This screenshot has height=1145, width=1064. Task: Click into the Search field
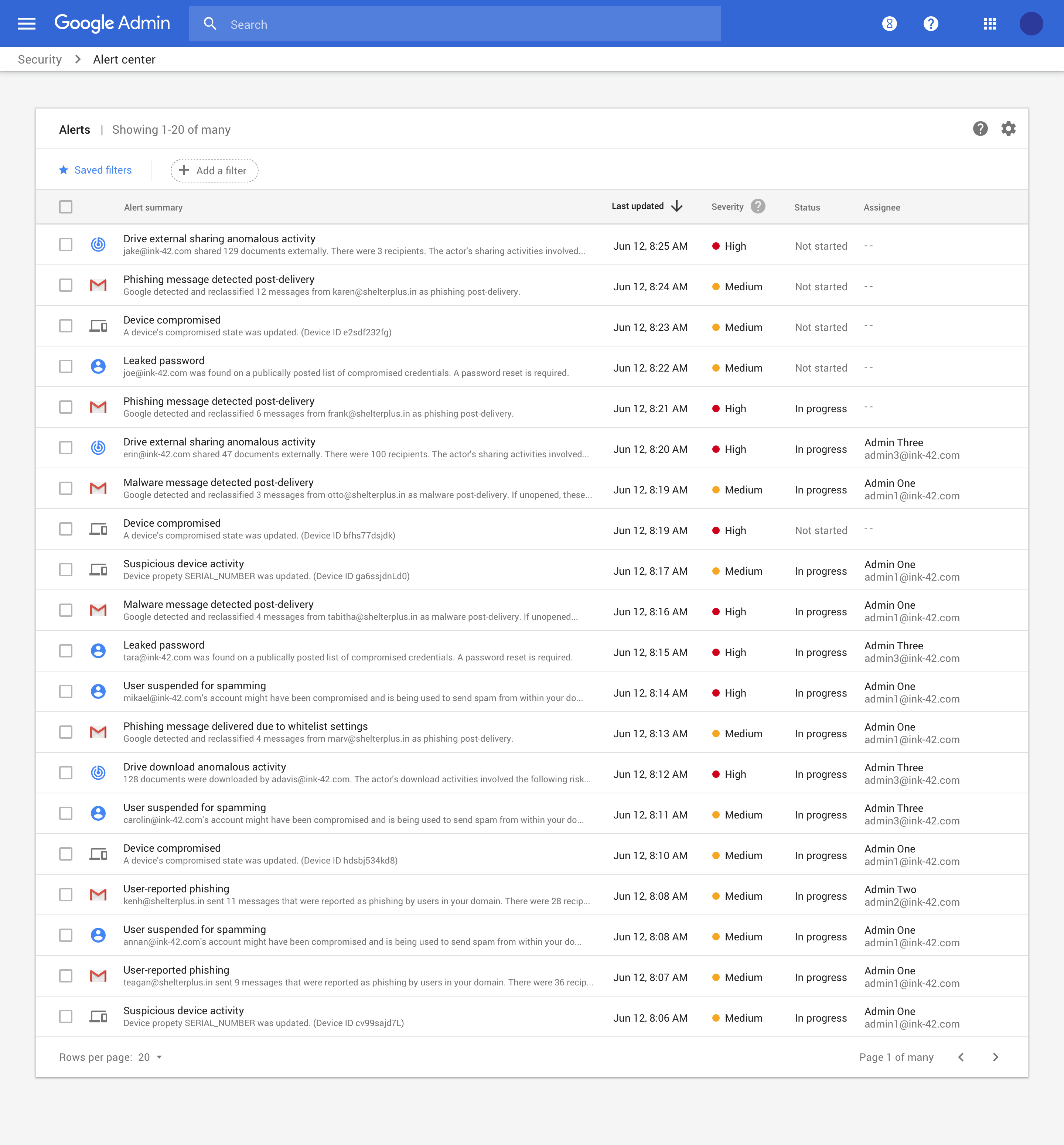point(455,24)
